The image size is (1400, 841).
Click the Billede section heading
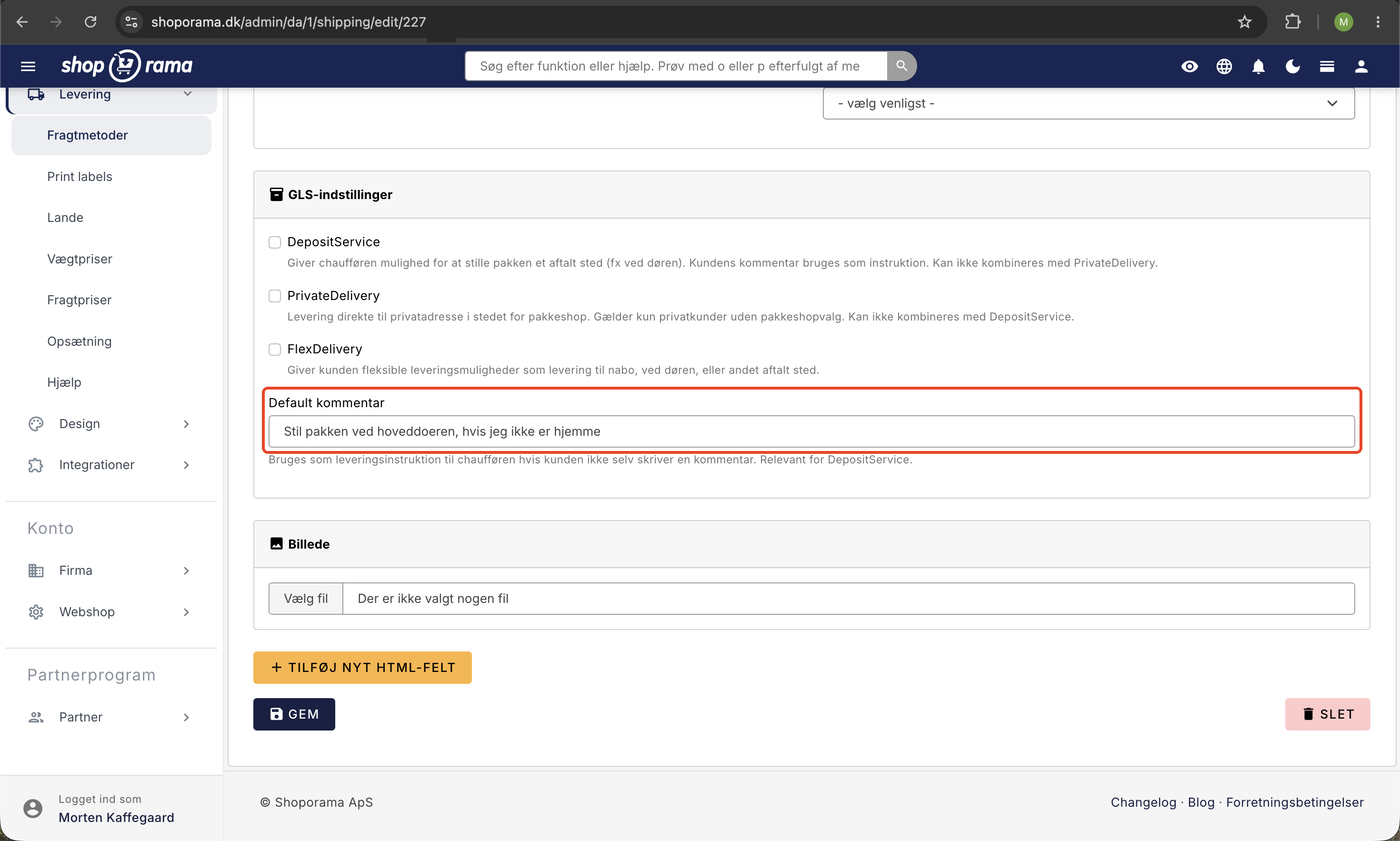click(308, 544)
